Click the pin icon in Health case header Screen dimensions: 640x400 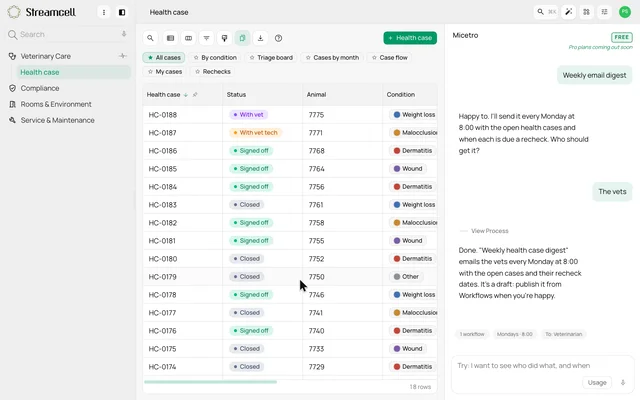(x=195, y=94)
